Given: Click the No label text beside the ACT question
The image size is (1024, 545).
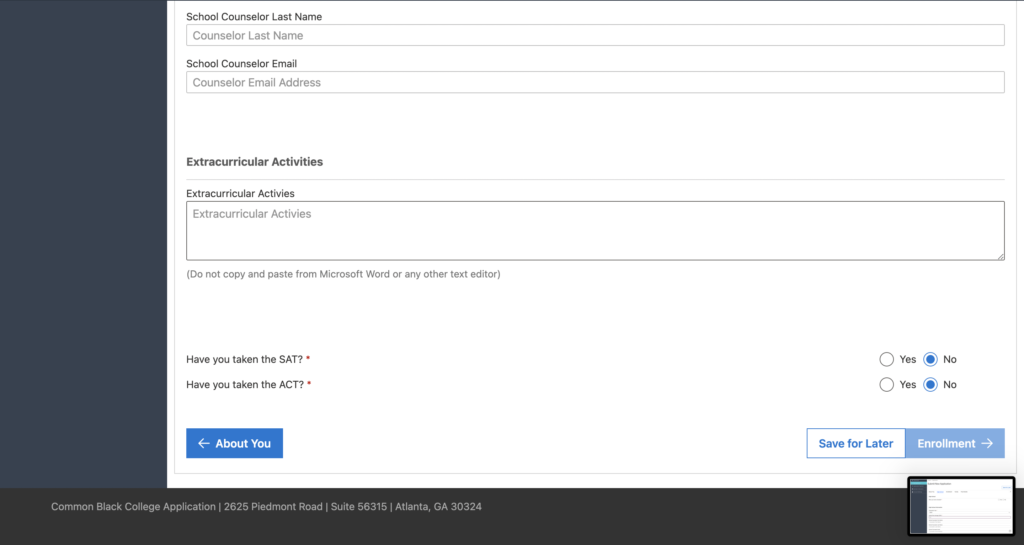Looking at the screenshot, I should [x=950, y=385].
